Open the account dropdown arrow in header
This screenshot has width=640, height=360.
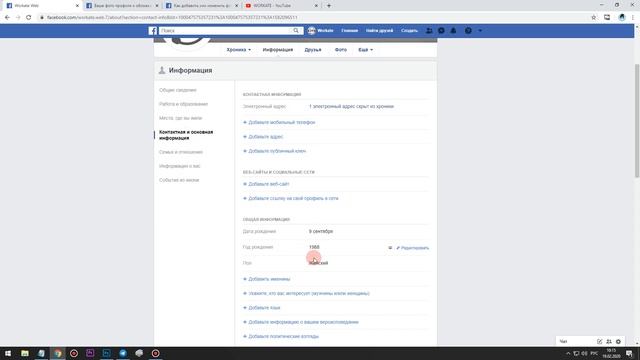[x=480, y=31]
